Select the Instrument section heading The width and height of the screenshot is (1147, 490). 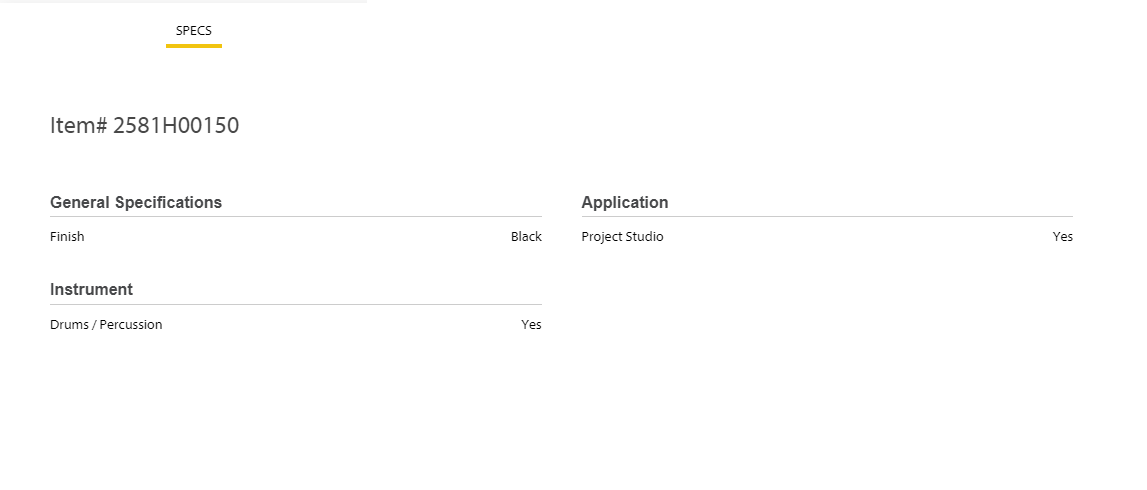(91, 289)
